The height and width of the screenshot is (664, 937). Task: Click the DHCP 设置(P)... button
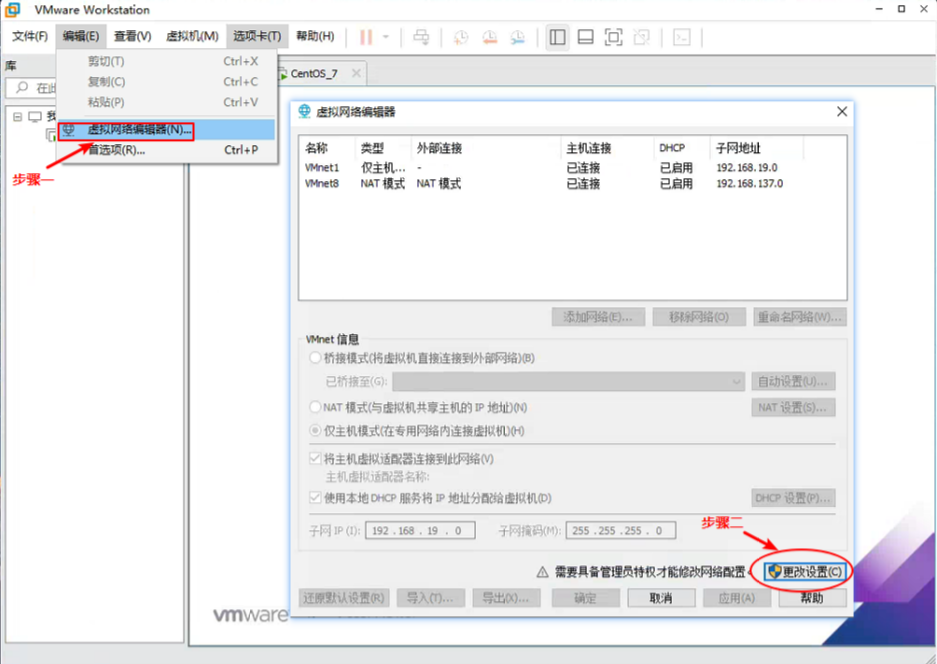[x=793, y=498]
